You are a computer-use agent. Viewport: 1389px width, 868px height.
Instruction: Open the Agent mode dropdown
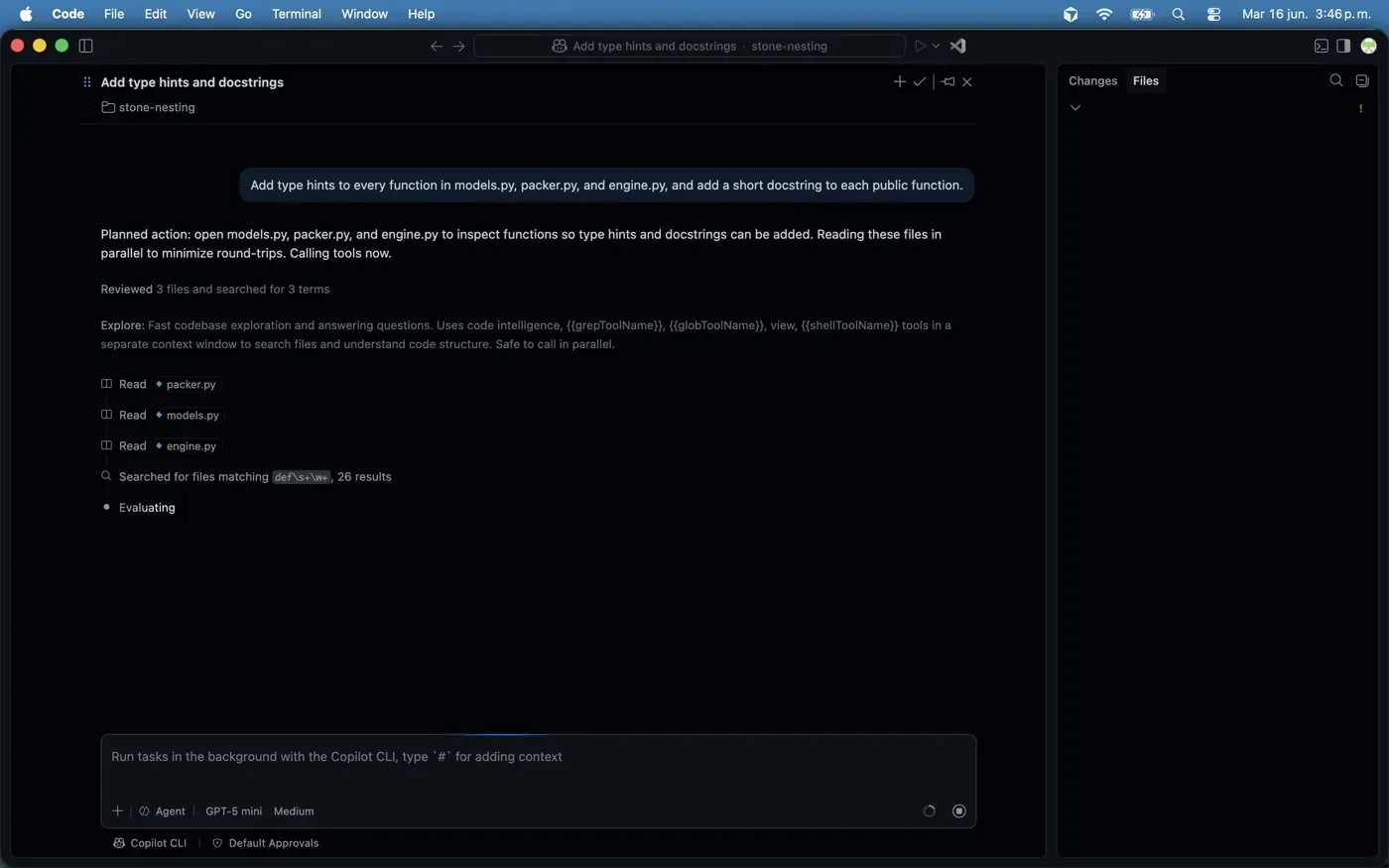coord(163,810)
